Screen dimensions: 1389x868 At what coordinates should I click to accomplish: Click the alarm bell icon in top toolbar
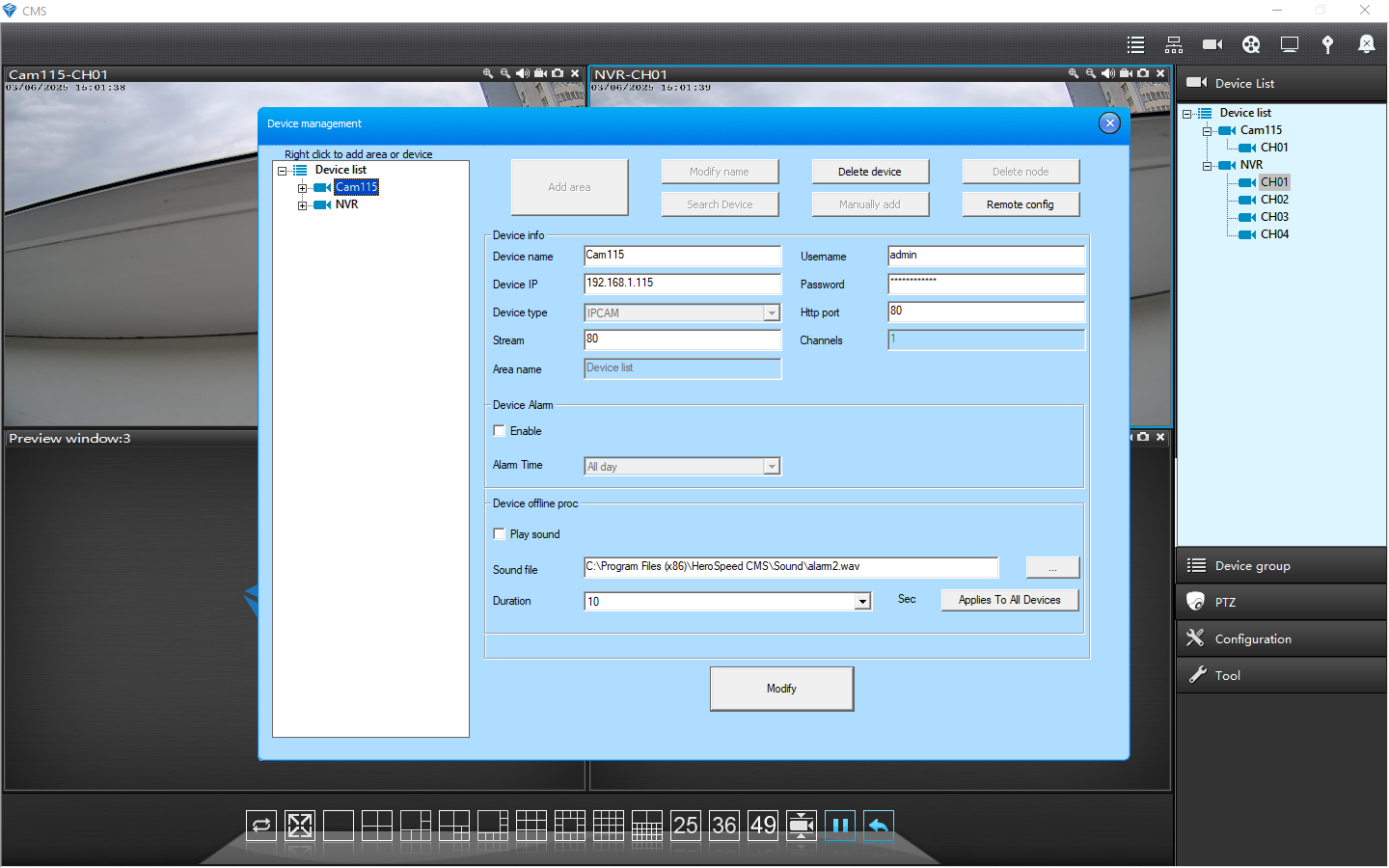tap(1366, 44)
